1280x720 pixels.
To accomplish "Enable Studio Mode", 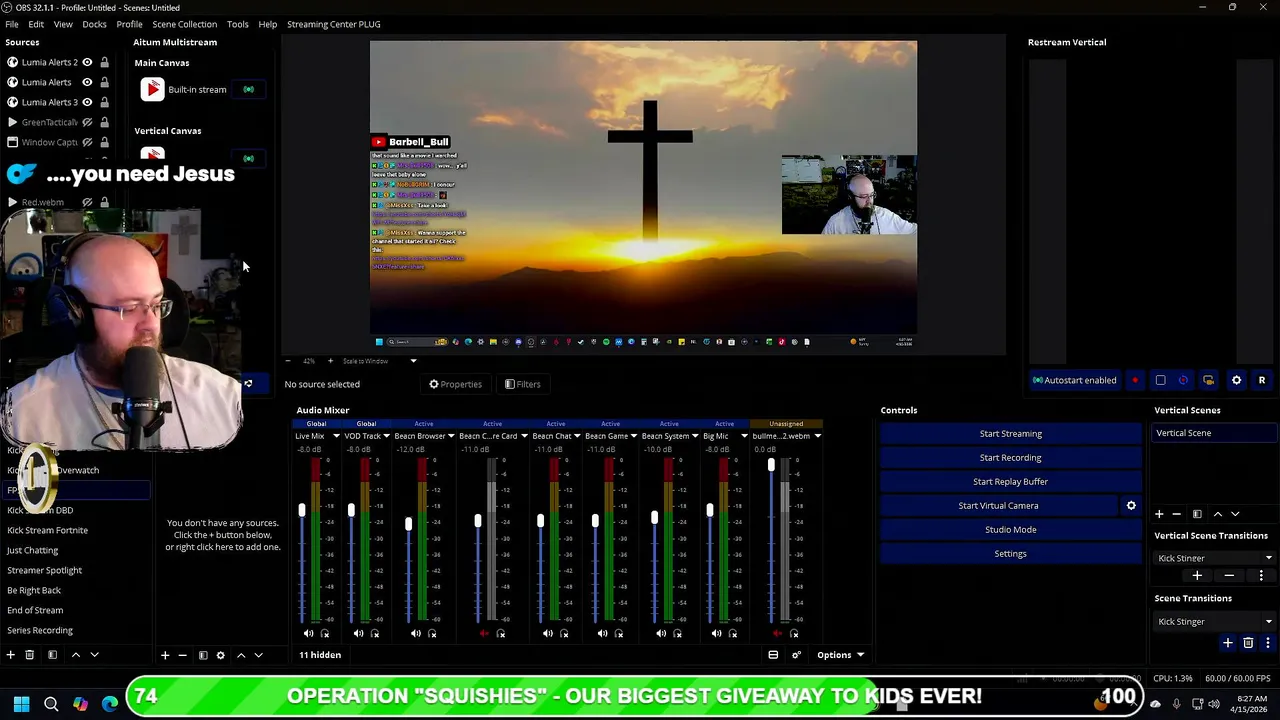I will (1011, 530).
